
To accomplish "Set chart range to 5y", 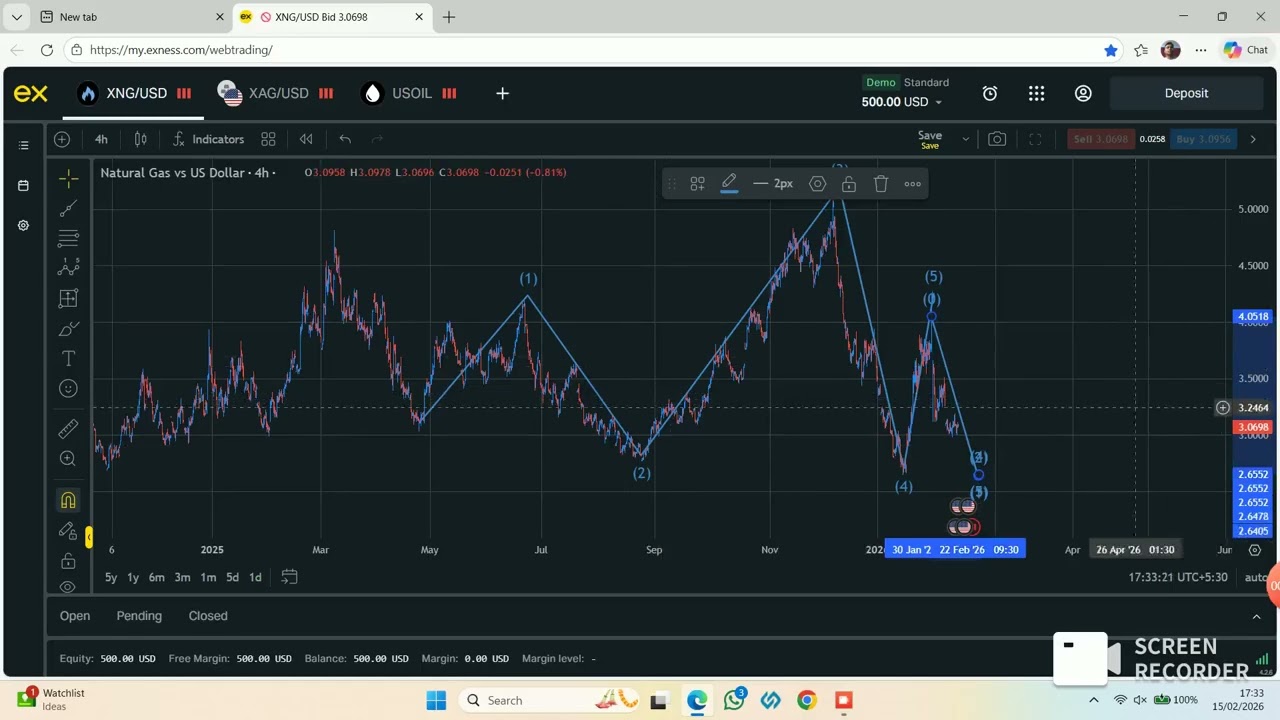I will pyautogui.click(x=111, y=577).
